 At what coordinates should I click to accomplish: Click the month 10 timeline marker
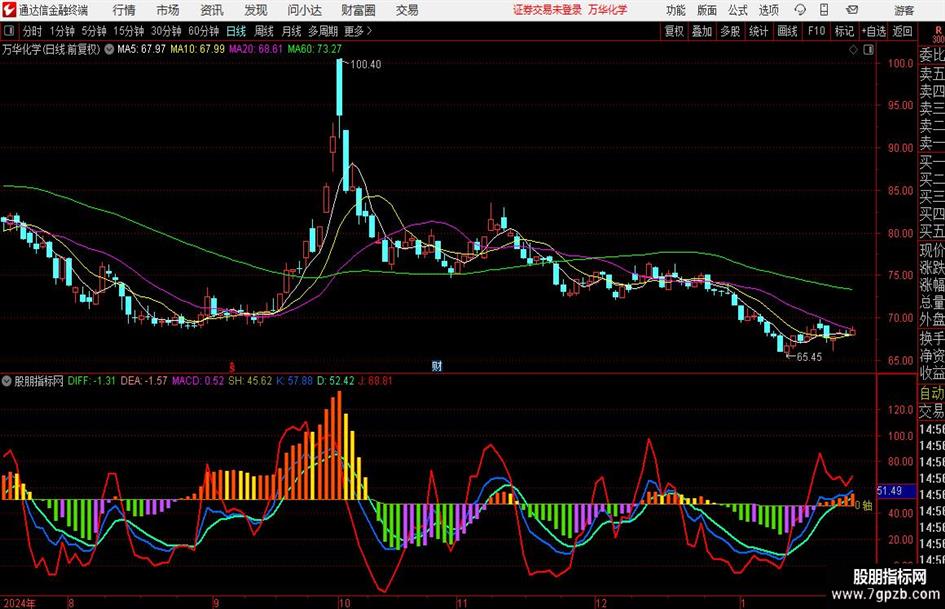coord(344,603)
